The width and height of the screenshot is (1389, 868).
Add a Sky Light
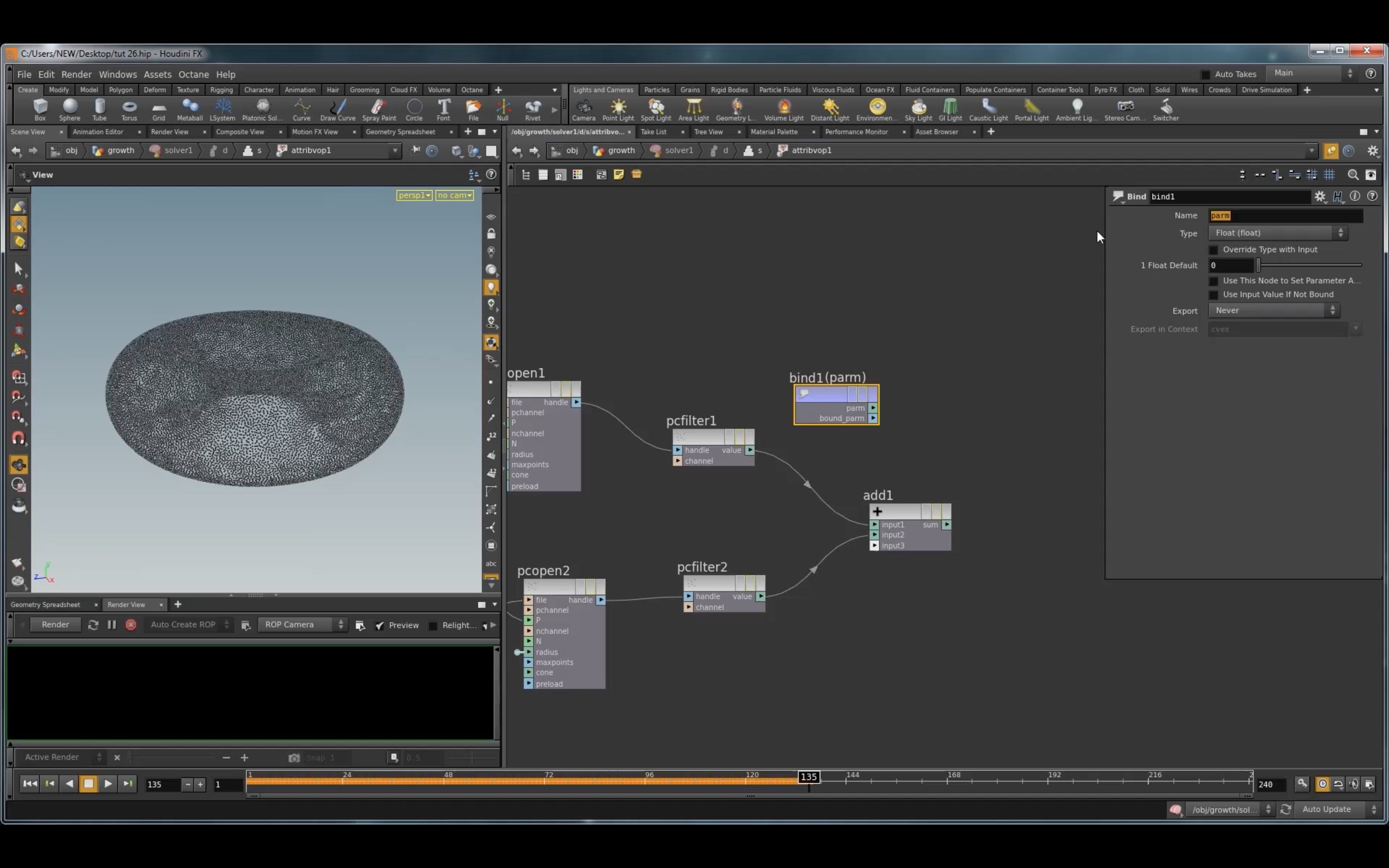pos(918,109)
